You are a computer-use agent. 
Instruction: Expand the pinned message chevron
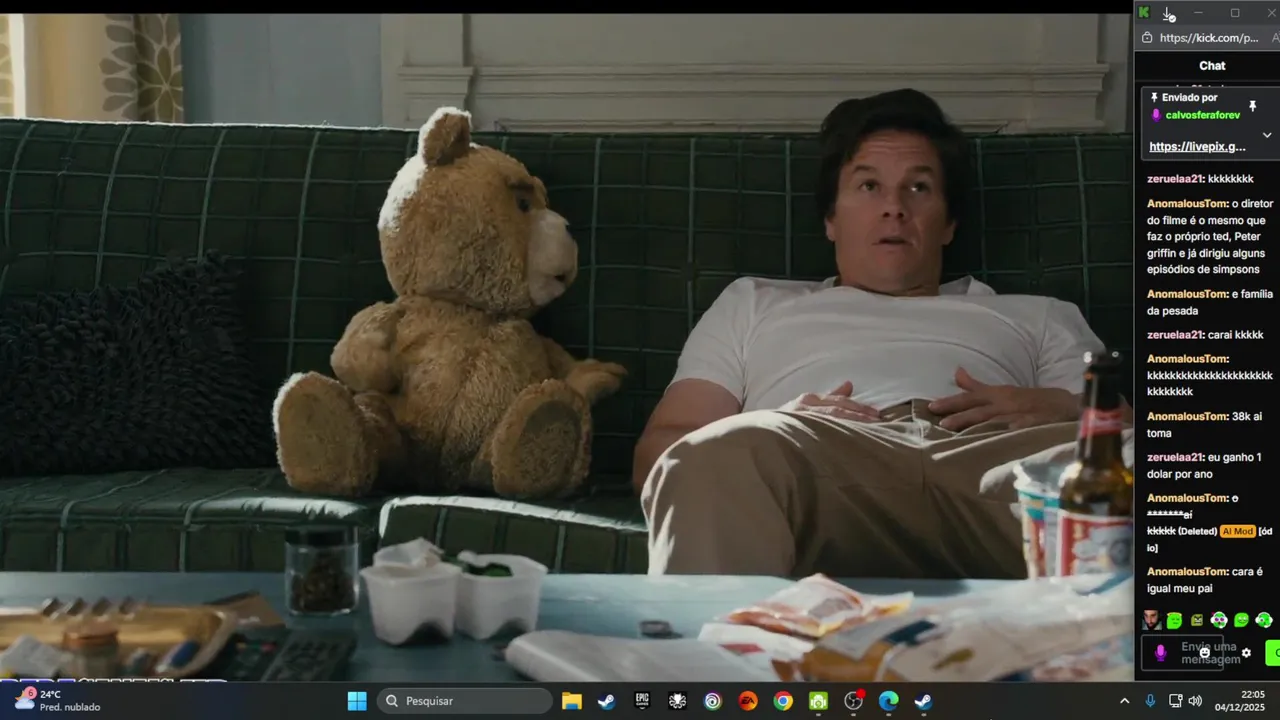point(1266,135)
